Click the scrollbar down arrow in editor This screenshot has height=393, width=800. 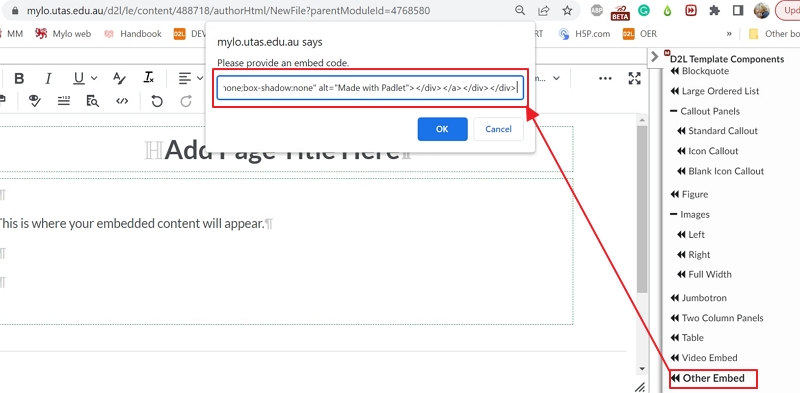tap(642, 369)
